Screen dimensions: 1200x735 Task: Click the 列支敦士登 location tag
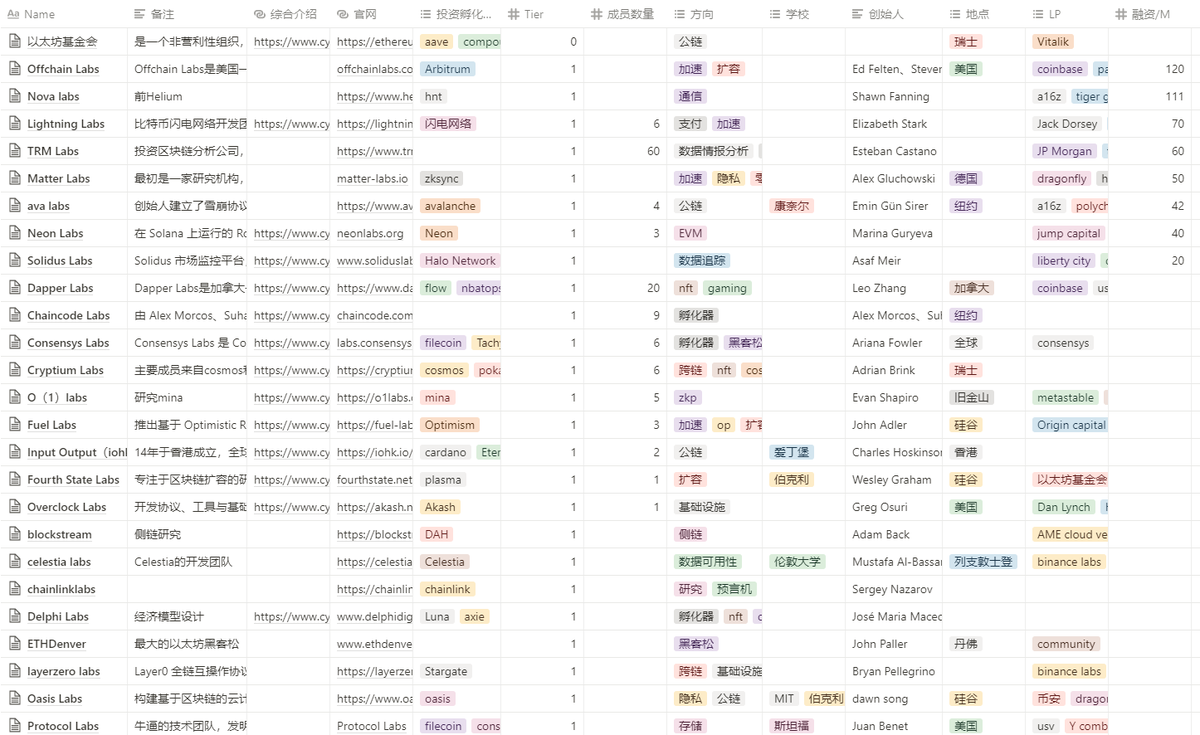pyautogui.click(x=983, y=562)
